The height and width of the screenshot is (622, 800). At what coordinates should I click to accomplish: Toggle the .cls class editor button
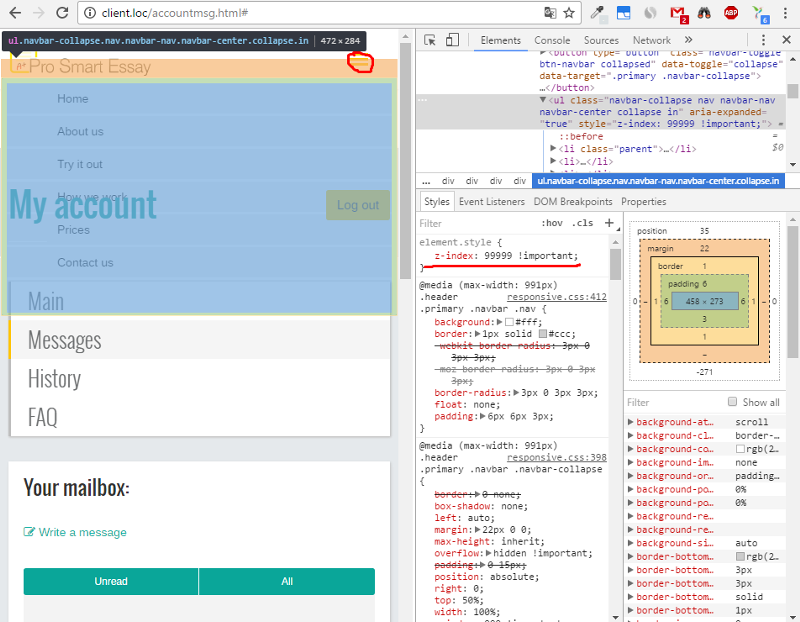point(582,223)
